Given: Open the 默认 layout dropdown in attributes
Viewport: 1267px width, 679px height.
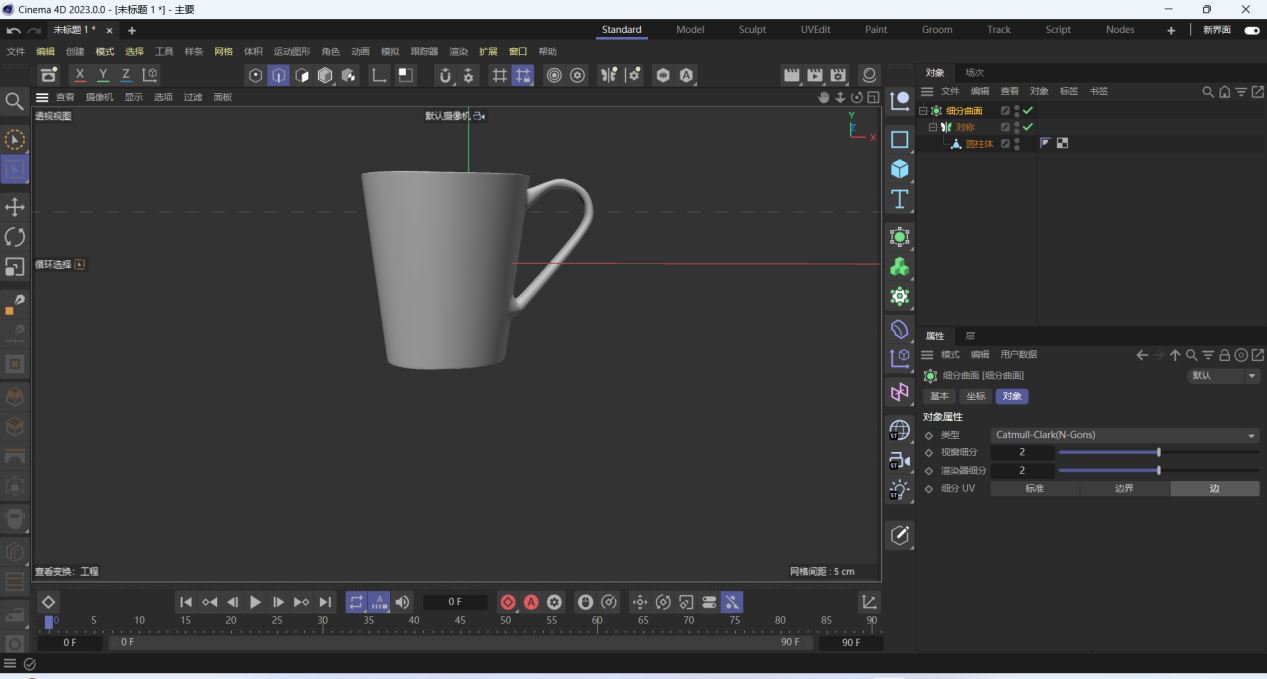Looking at the screenshot, I should 1223,376.
